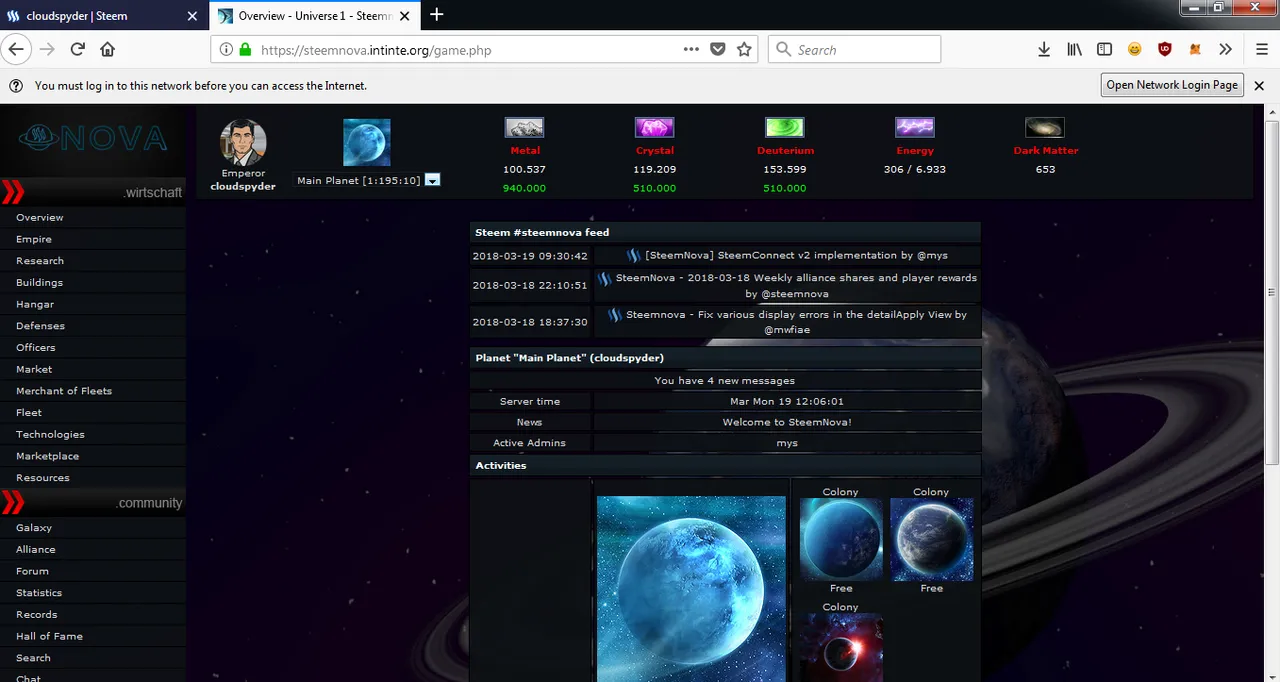
Task: Click the green padlock site security icon
Action: 245,49
